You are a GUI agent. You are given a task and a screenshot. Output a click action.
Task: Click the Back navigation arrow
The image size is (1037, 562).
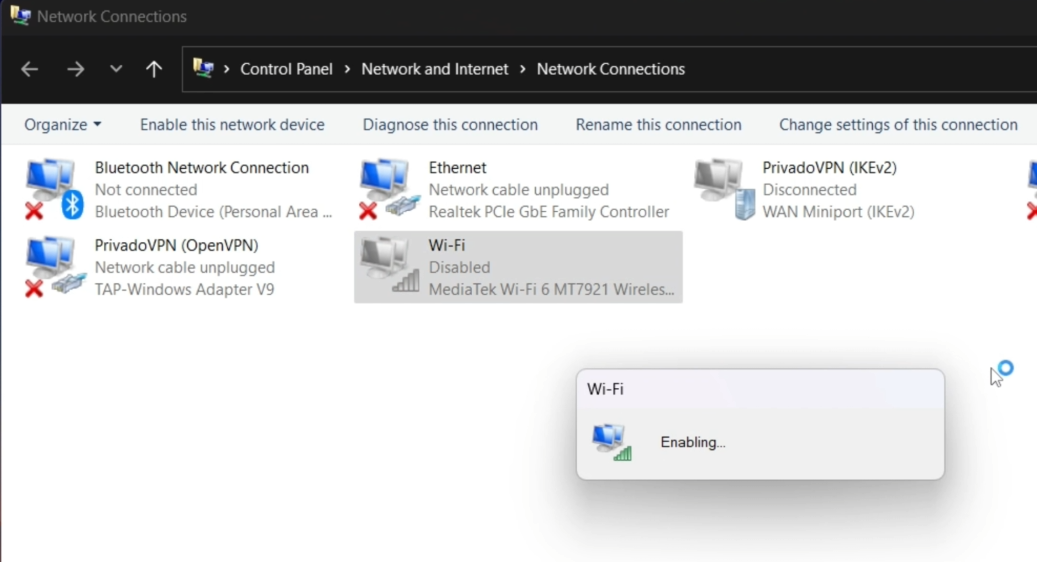(x=30, y=69)
